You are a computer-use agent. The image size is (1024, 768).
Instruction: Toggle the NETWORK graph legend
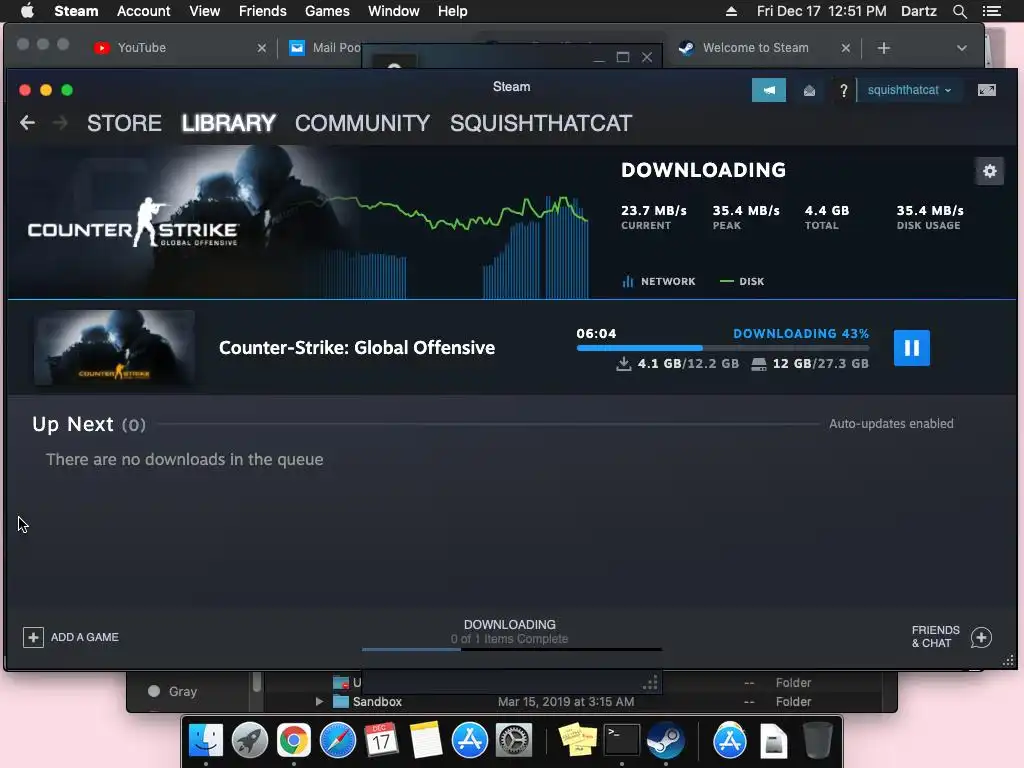point(658,281)
